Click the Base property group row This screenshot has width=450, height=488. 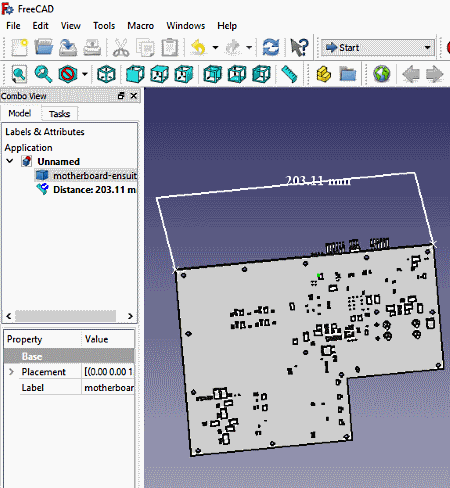point(69,356)
